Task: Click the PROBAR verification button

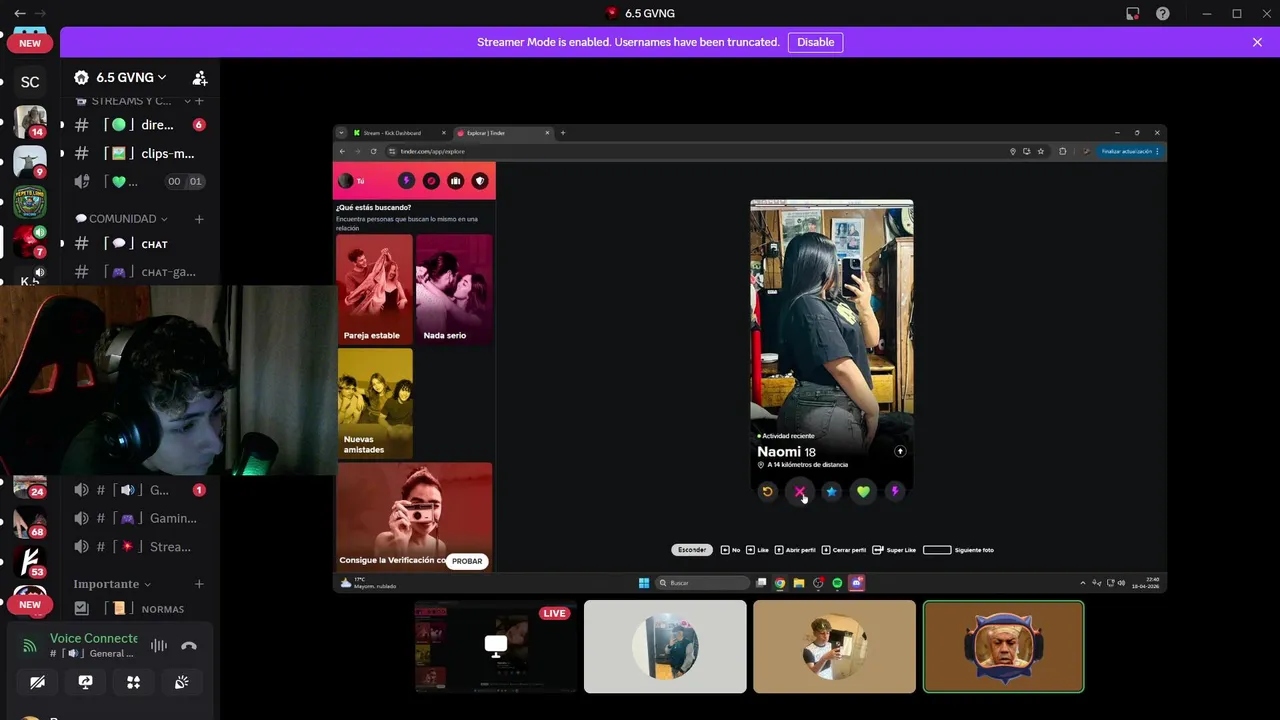Action: [467, 561]
